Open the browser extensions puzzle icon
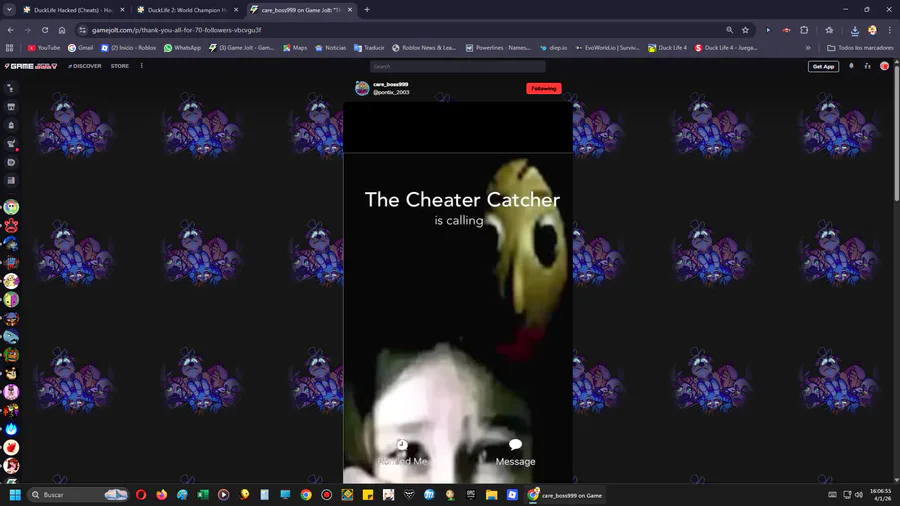The image size is (900, 506). pos(804,30)
